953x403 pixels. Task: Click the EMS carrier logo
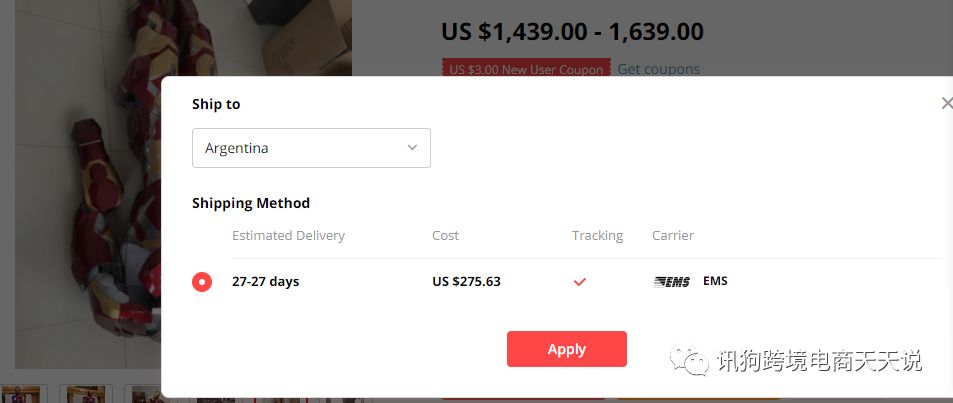[672, 282]
